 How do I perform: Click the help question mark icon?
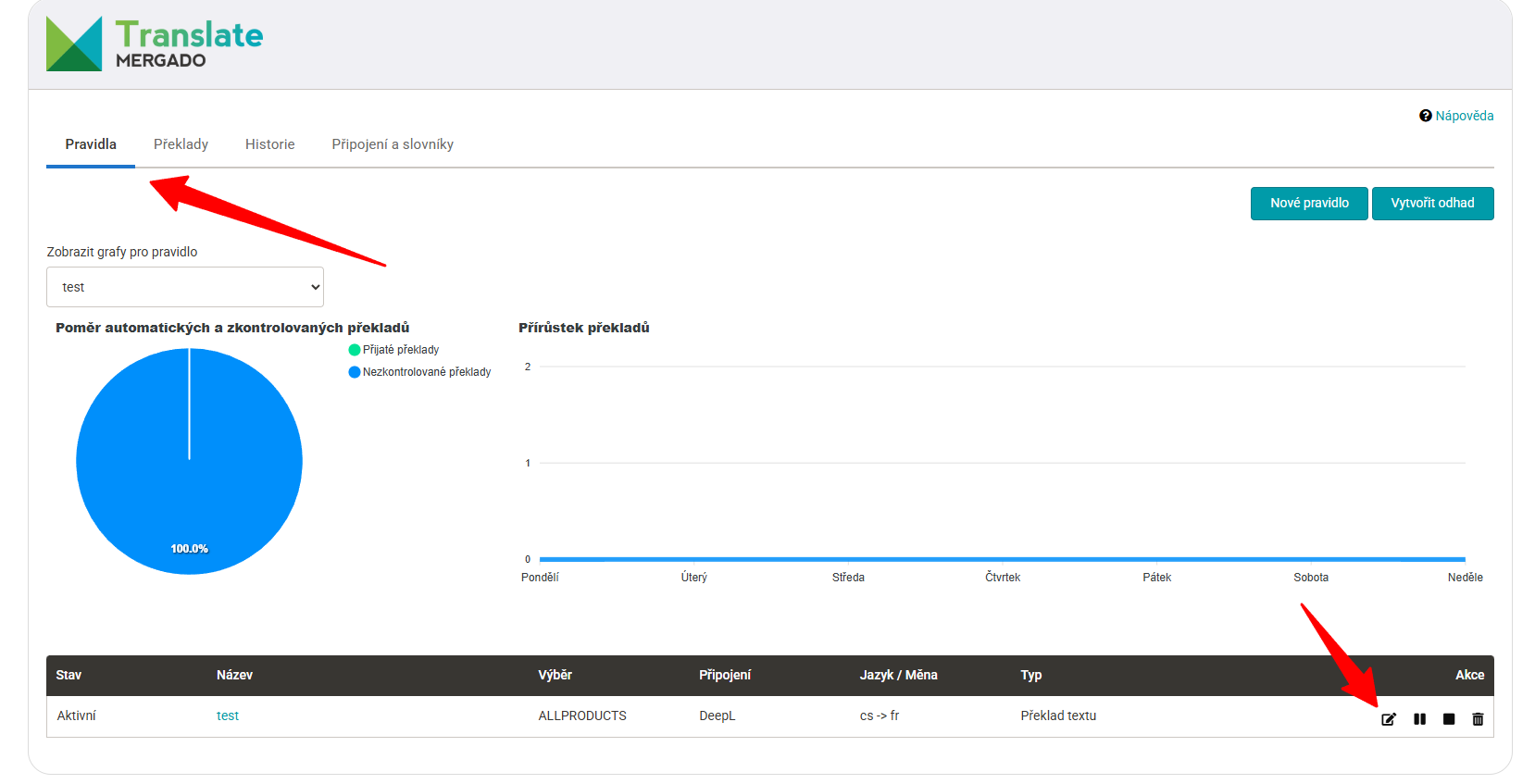(1426, 116)
